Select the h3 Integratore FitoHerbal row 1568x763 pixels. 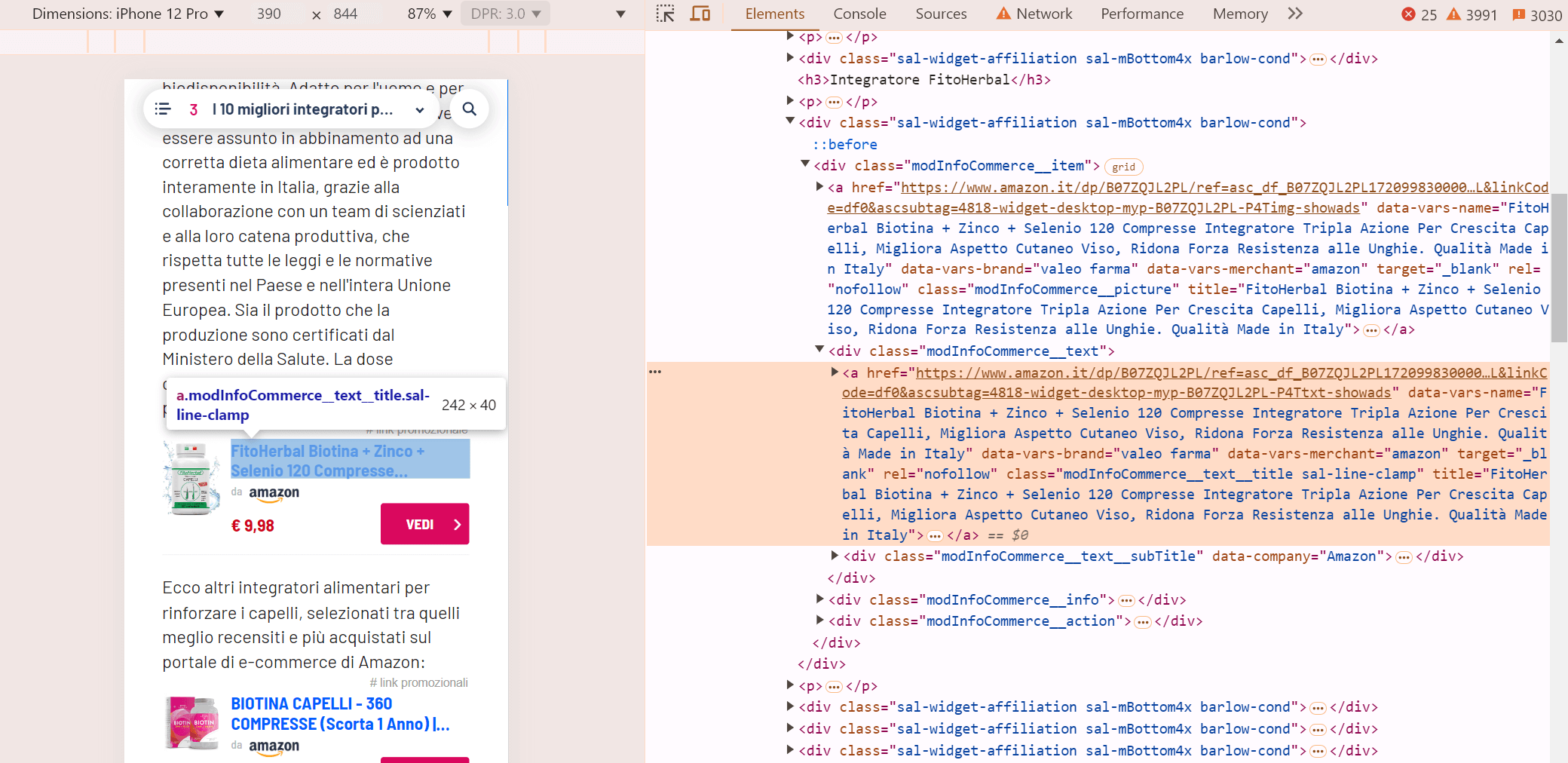click(x=924, y=79)
